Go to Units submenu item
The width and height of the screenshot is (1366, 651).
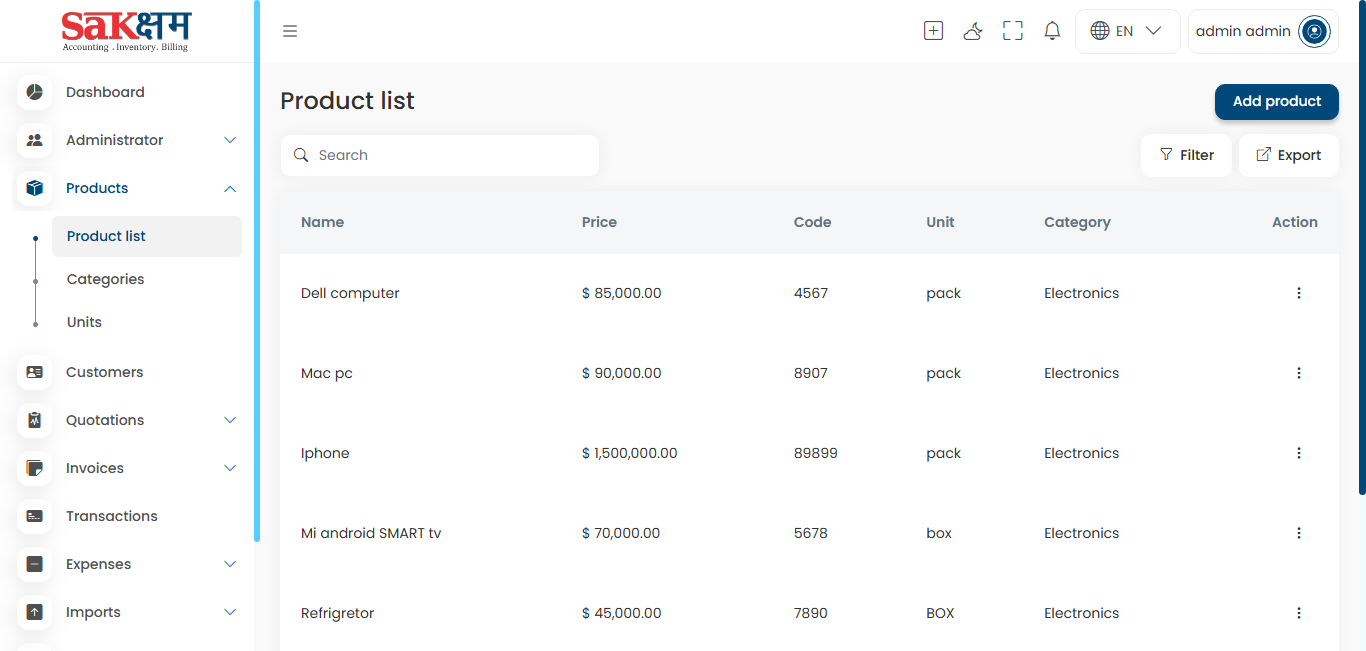(84, 322)
